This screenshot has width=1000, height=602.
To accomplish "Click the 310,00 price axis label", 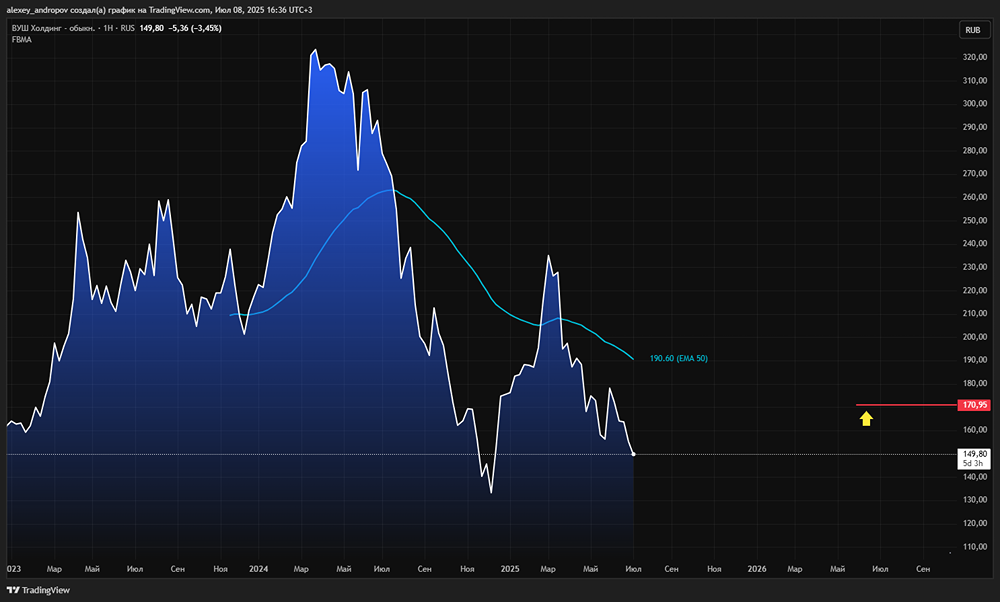I will (974, 80).
